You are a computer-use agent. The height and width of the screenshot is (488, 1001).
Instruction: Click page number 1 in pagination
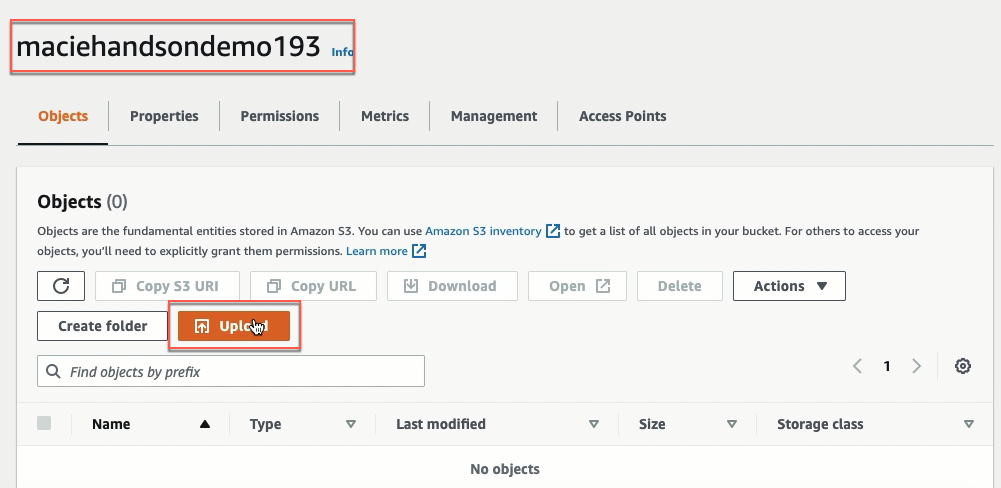887,366
